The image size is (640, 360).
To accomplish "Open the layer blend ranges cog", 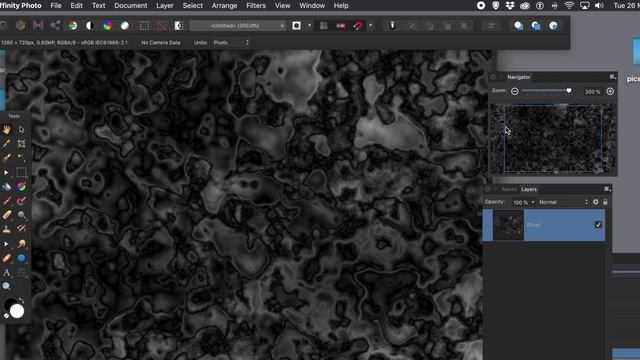I will [596, 202].
